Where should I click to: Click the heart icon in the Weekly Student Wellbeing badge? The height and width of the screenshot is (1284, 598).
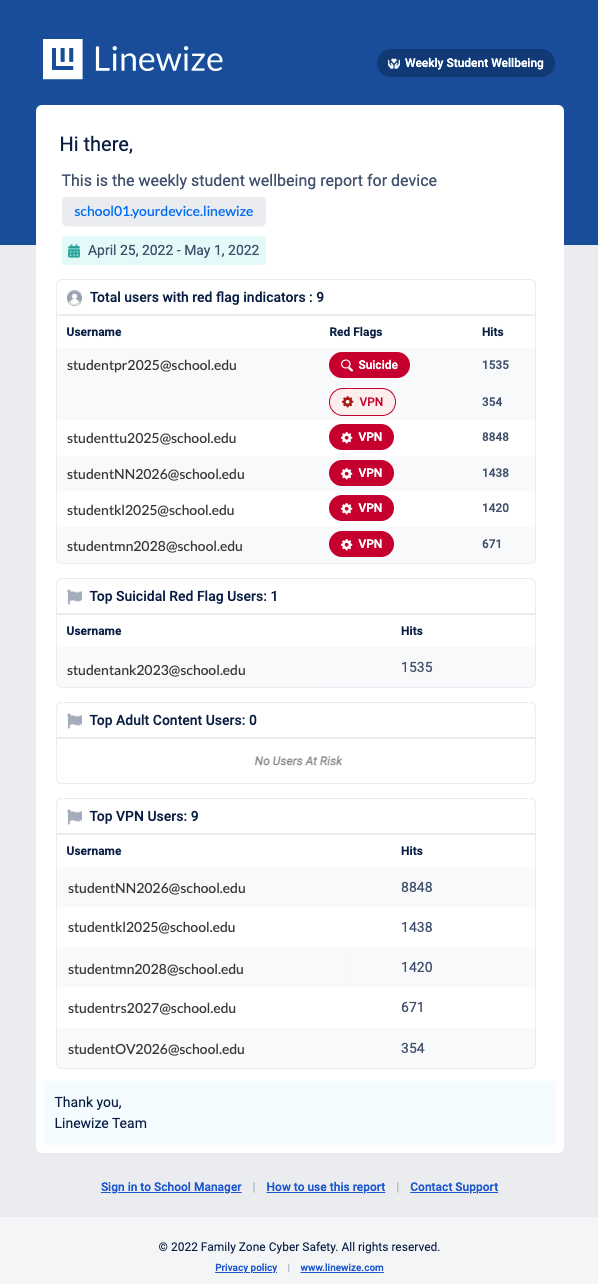394,63
